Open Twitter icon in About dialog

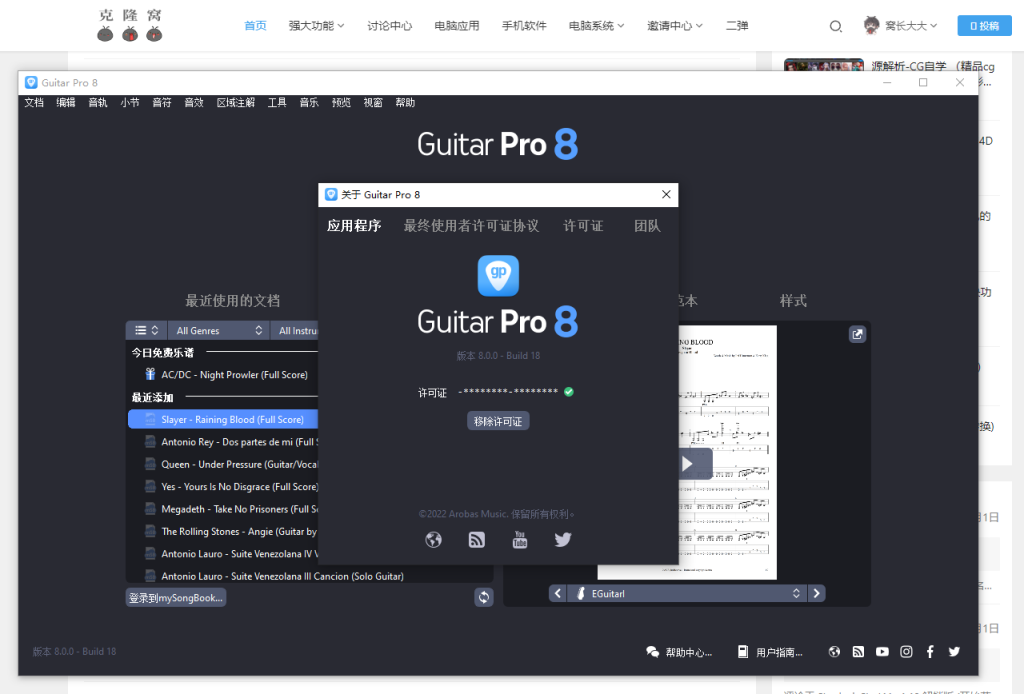tap(563, 539)
